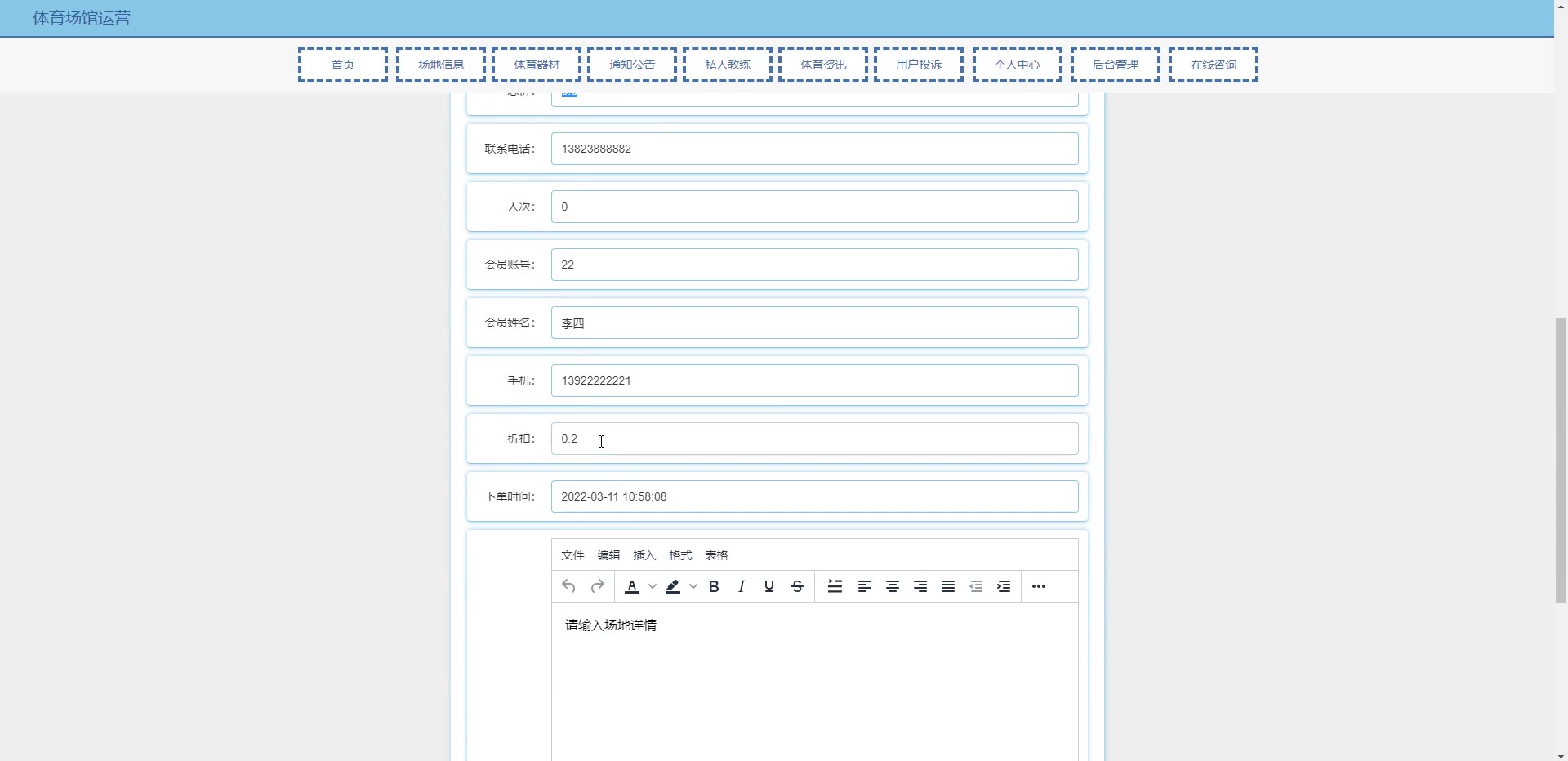1568x761 pixels.
Task: Increase the paragraph indent
Action: pos(1004,586)
